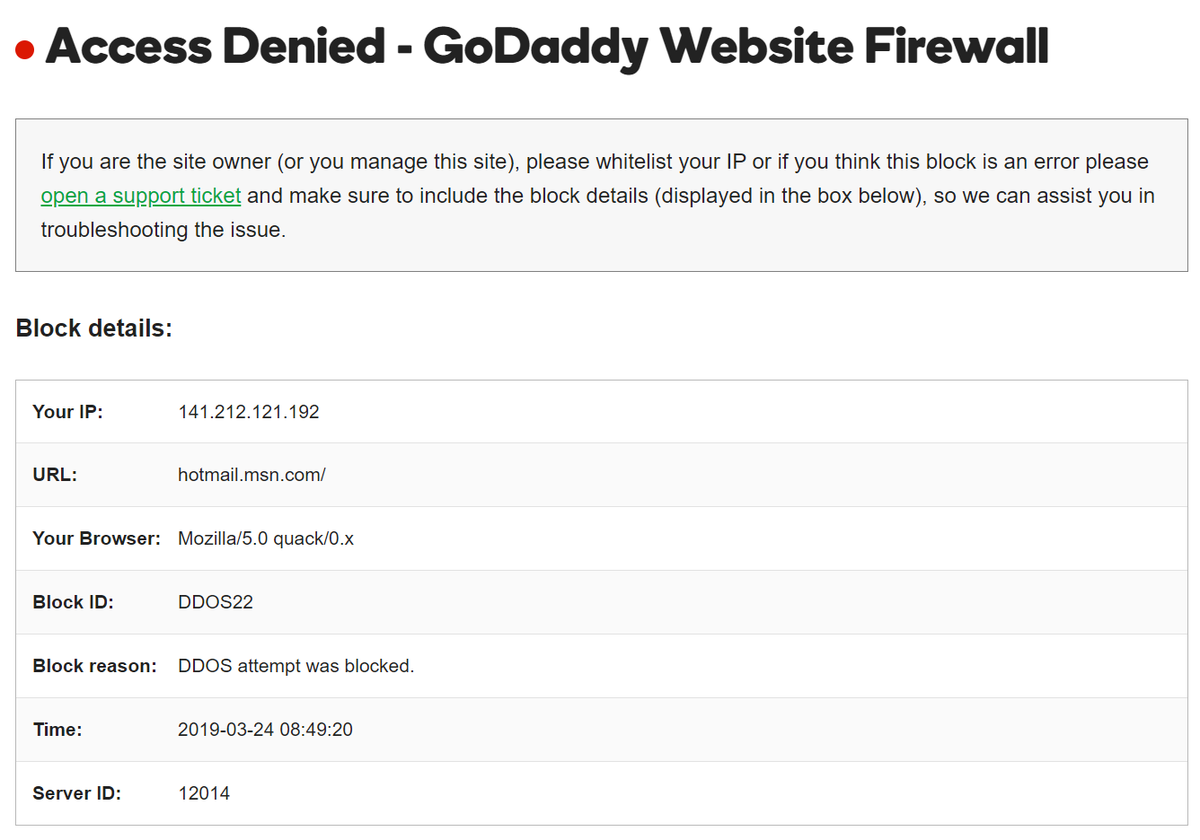The height and width of the screenshot is (840, 1200).
Task: Open the 'open a support ticket' link
Action: pos(141,196)
